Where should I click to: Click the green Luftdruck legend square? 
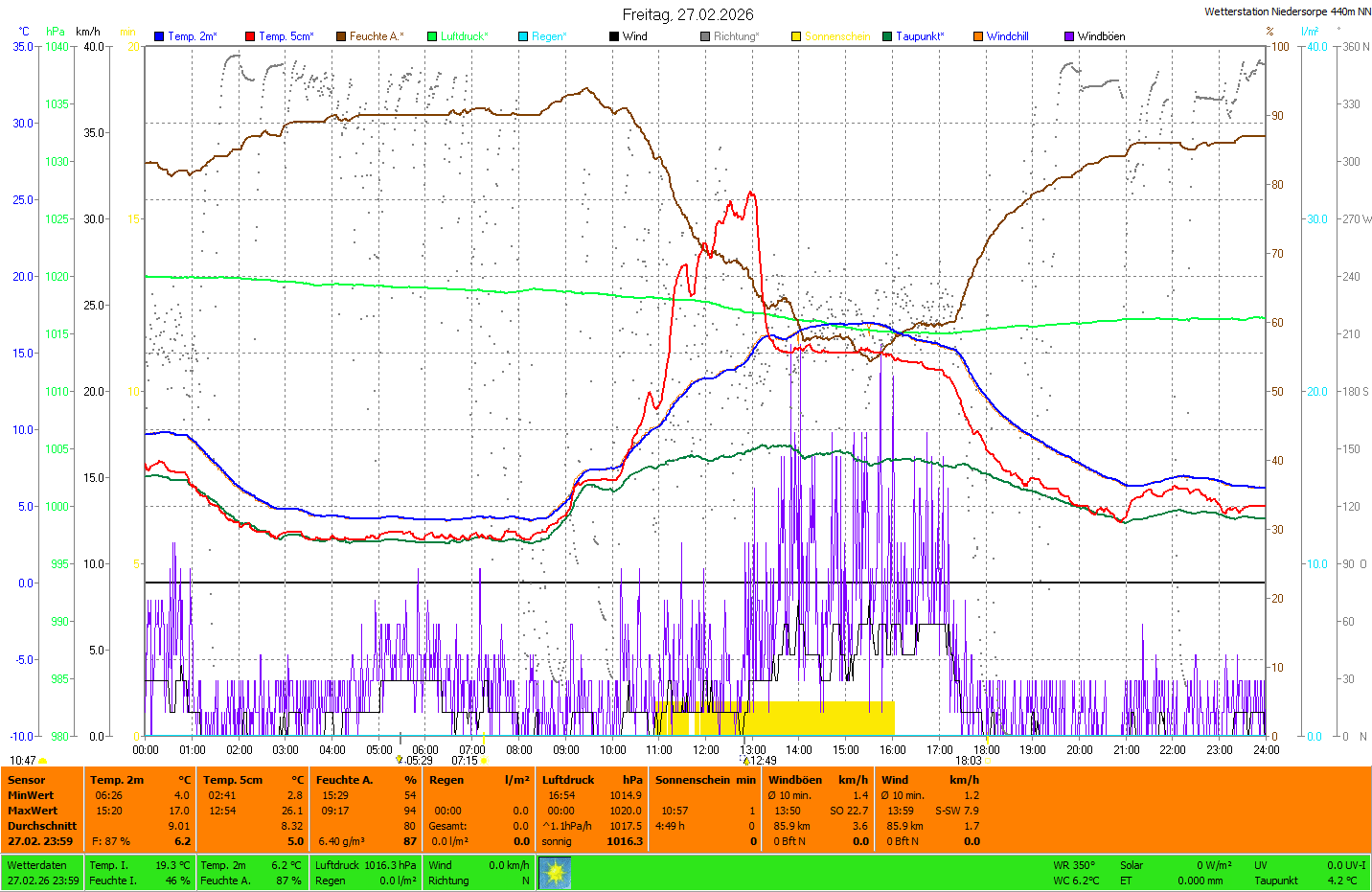pos(432,36)
